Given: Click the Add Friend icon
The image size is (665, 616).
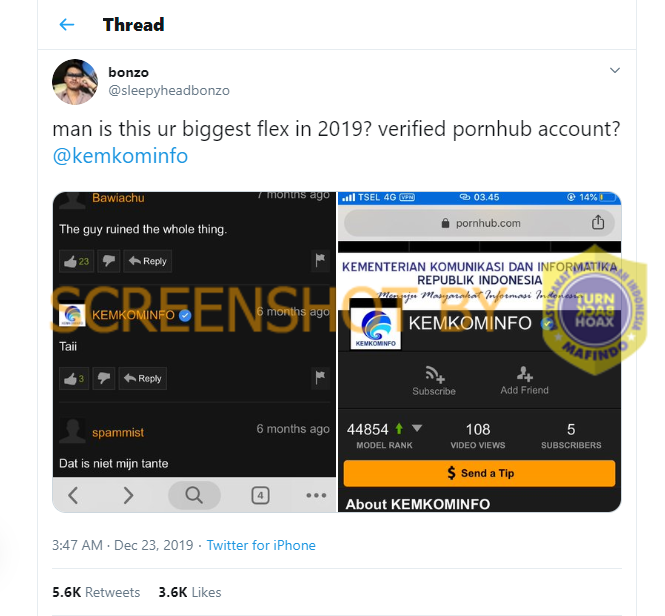Looking at the screenshot, I should 524,379.
